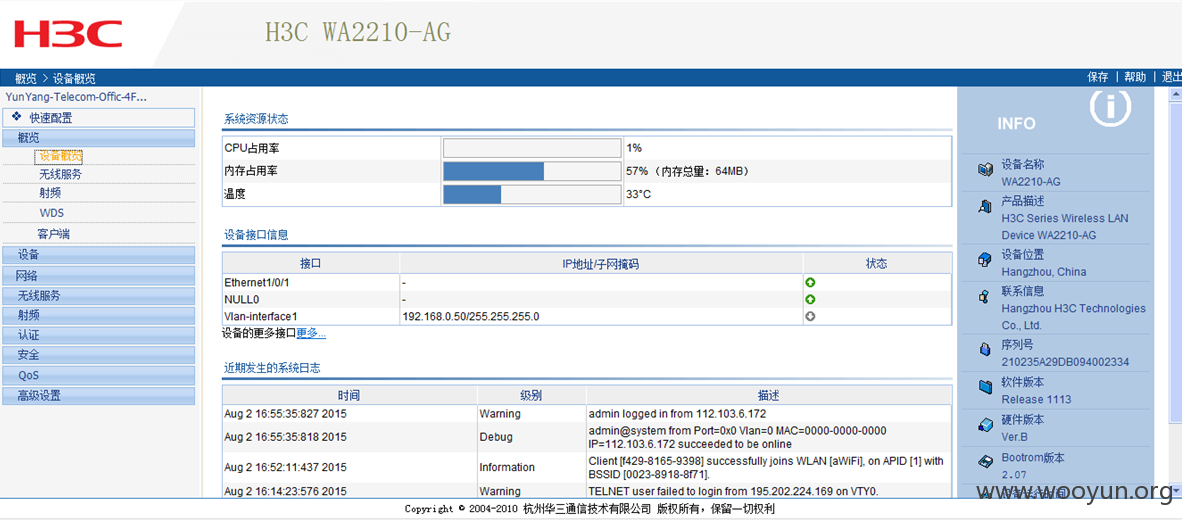Click the Debug level cell

pos(496,437)
